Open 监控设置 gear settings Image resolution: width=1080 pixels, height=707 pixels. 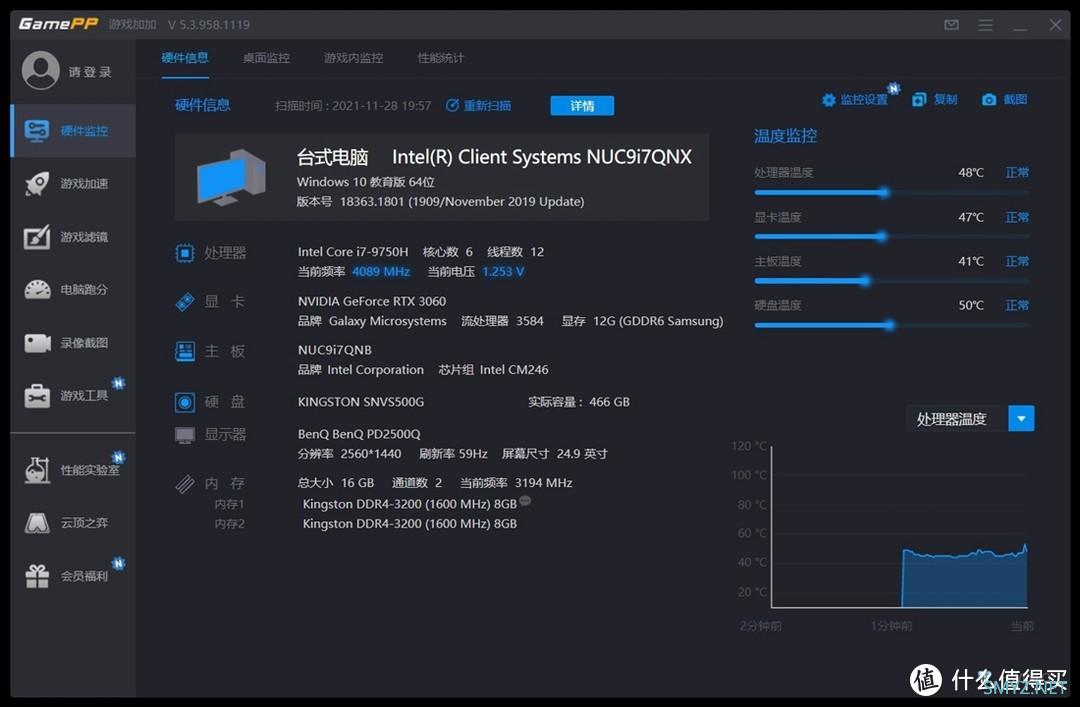click(855, 100)
